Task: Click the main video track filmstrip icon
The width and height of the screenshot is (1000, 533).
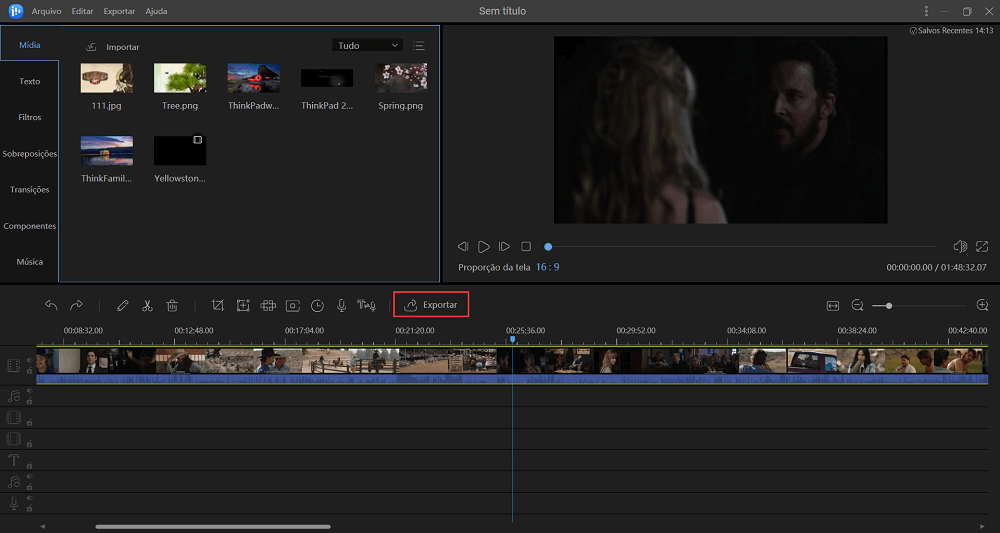Action: (13, 365)
